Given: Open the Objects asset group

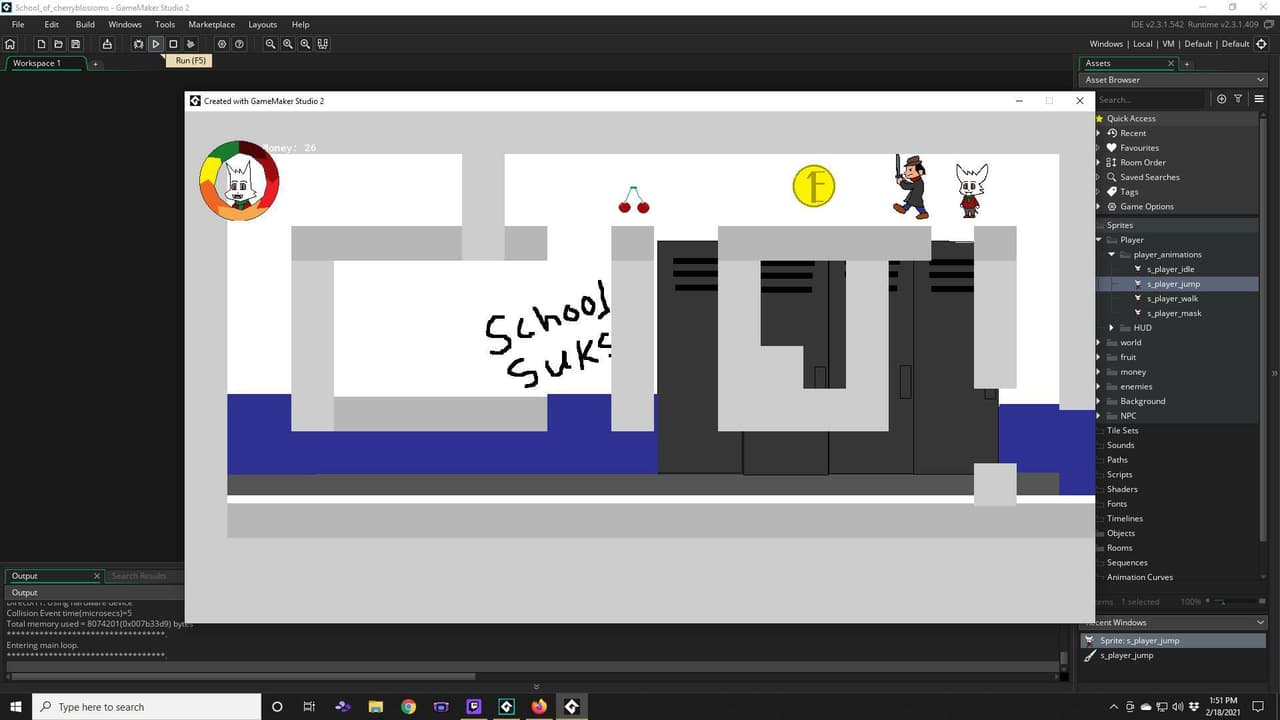Looking at the screenshot, I should click(x=1121, y=533).
